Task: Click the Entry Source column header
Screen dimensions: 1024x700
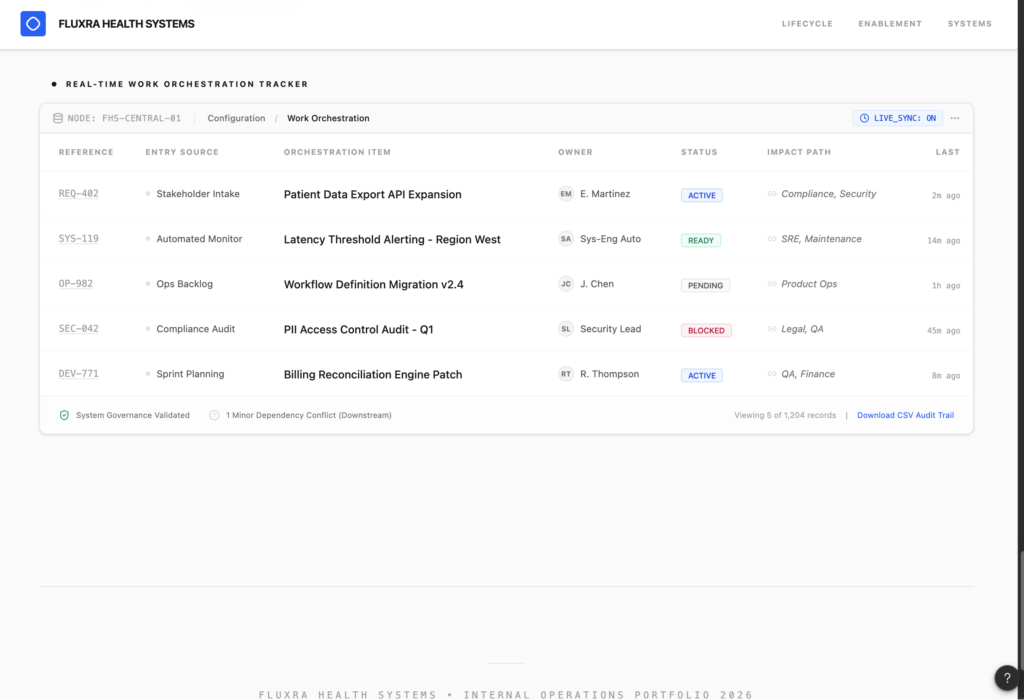Action: [182, 152]
